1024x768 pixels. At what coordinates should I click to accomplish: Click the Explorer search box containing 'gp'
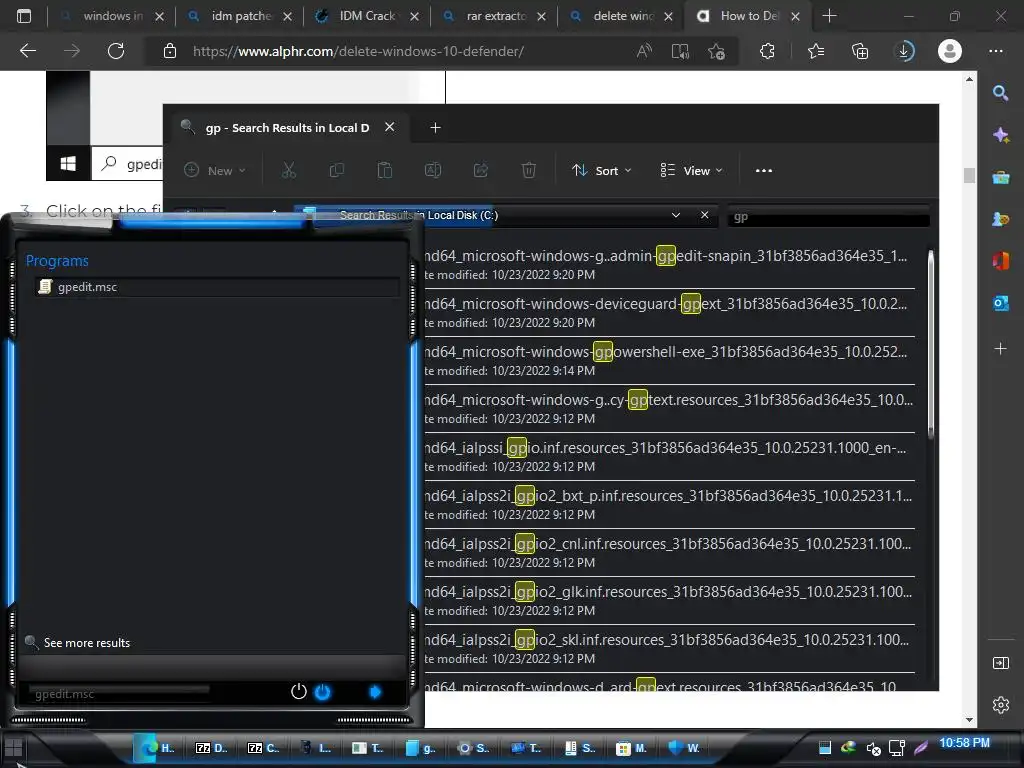coord(828,217)
